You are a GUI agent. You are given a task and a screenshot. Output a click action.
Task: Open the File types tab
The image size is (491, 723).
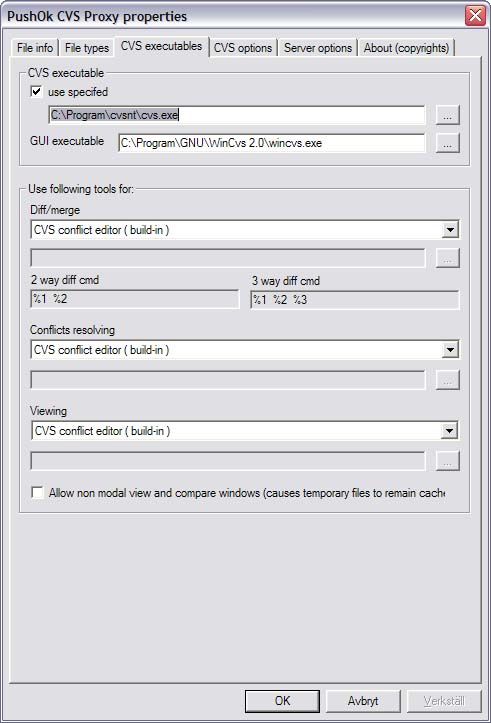point(87,47)
